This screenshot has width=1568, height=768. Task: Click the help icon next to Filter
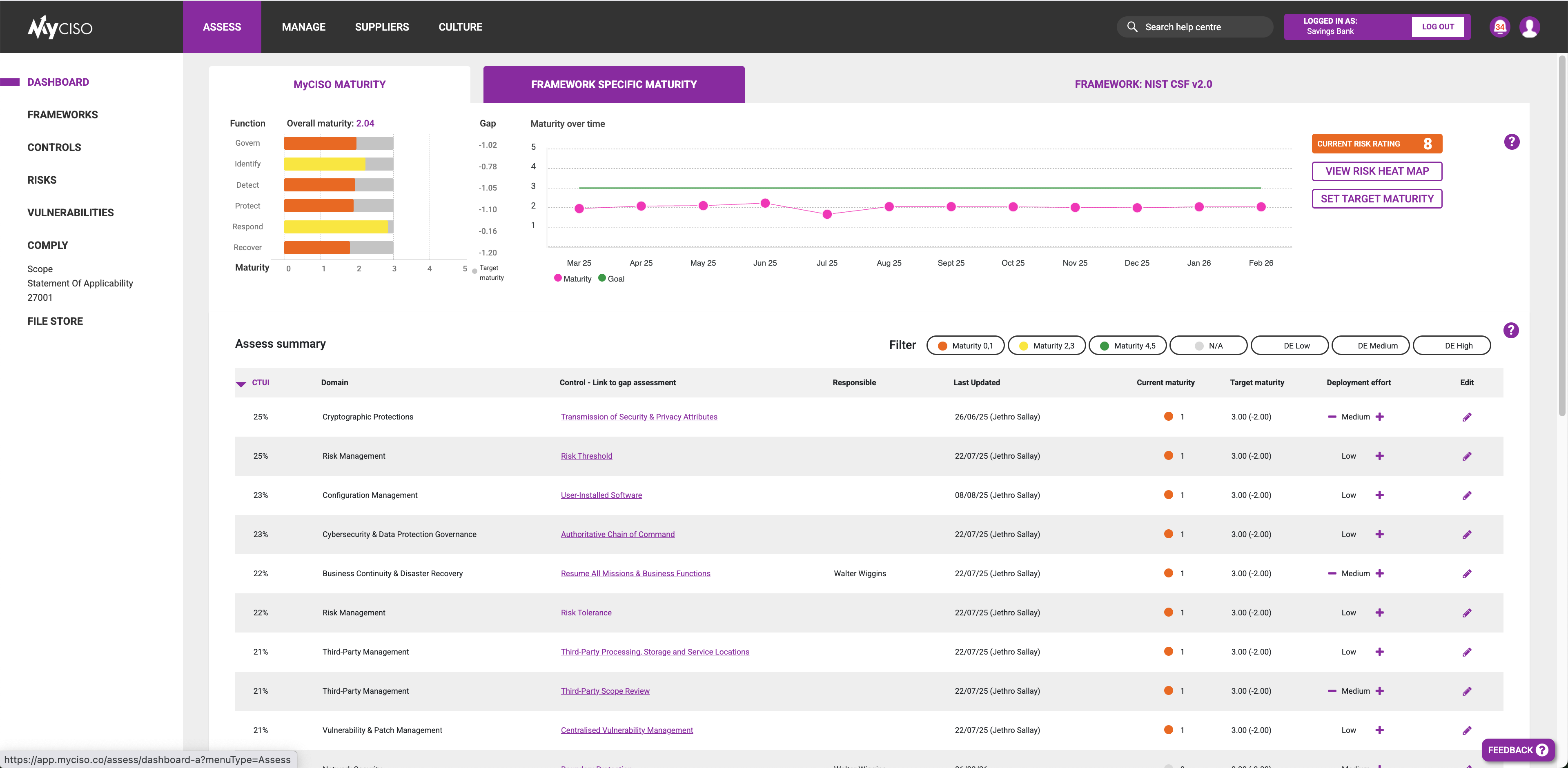1511,330
